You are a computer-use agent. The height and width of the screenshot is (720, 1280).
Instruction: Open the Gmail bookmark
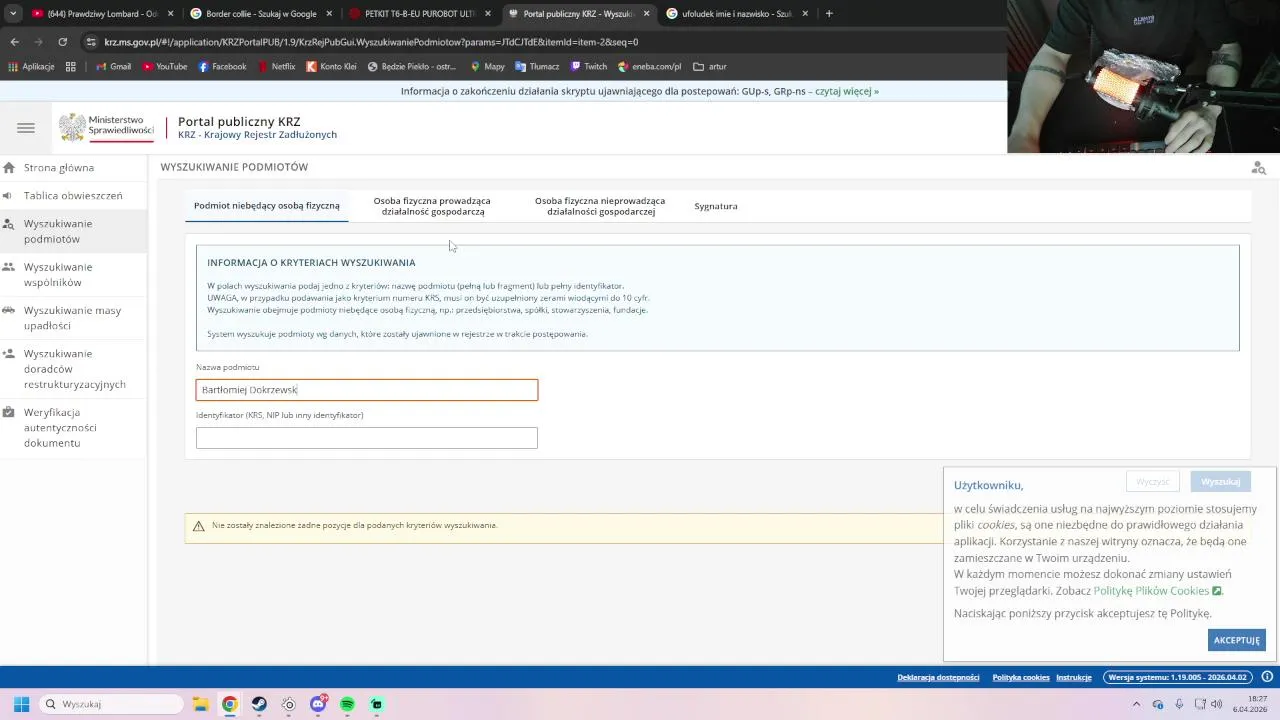(113, 67)
